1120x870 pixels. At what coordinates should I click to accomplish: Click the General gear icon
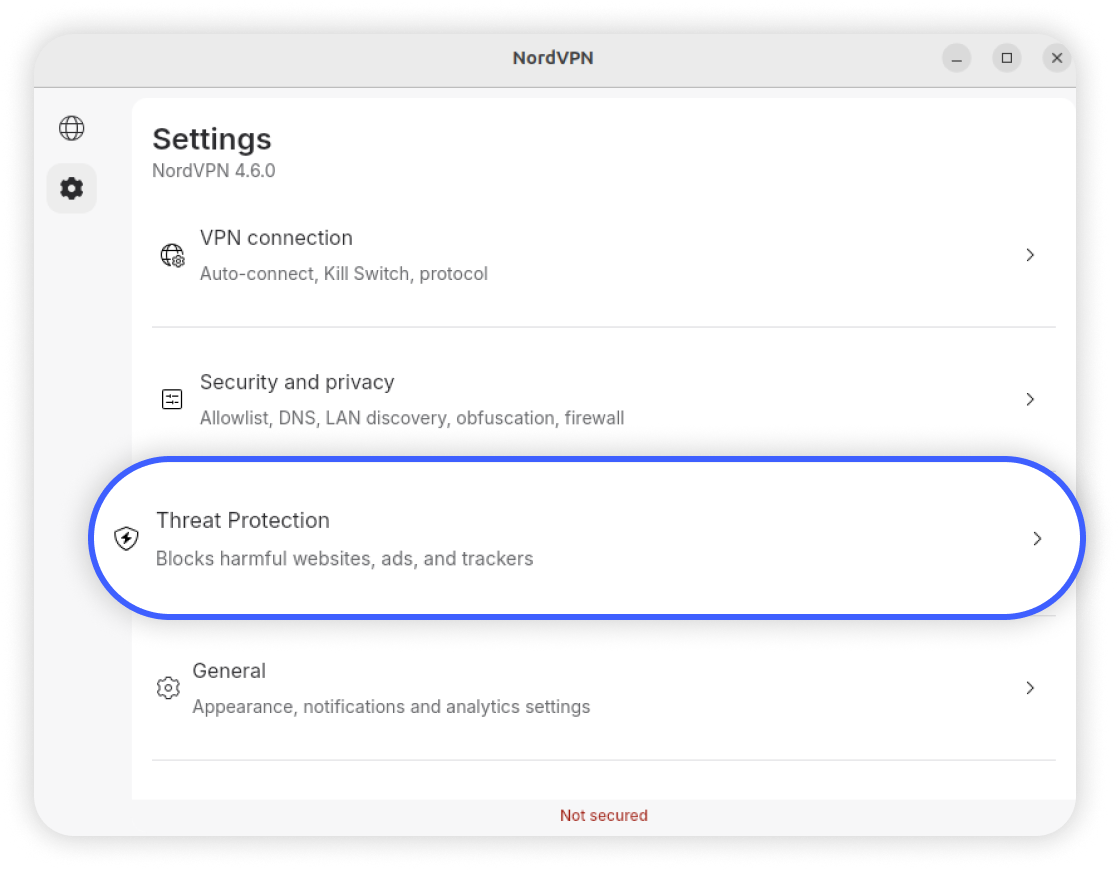168,688
